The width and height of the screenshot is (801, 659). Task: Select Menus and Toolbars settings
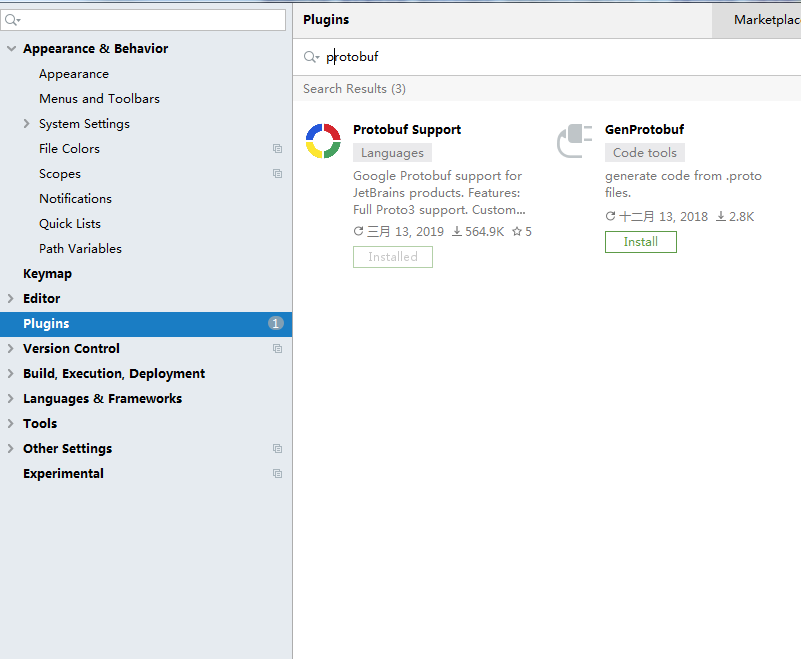coord(99,99)
